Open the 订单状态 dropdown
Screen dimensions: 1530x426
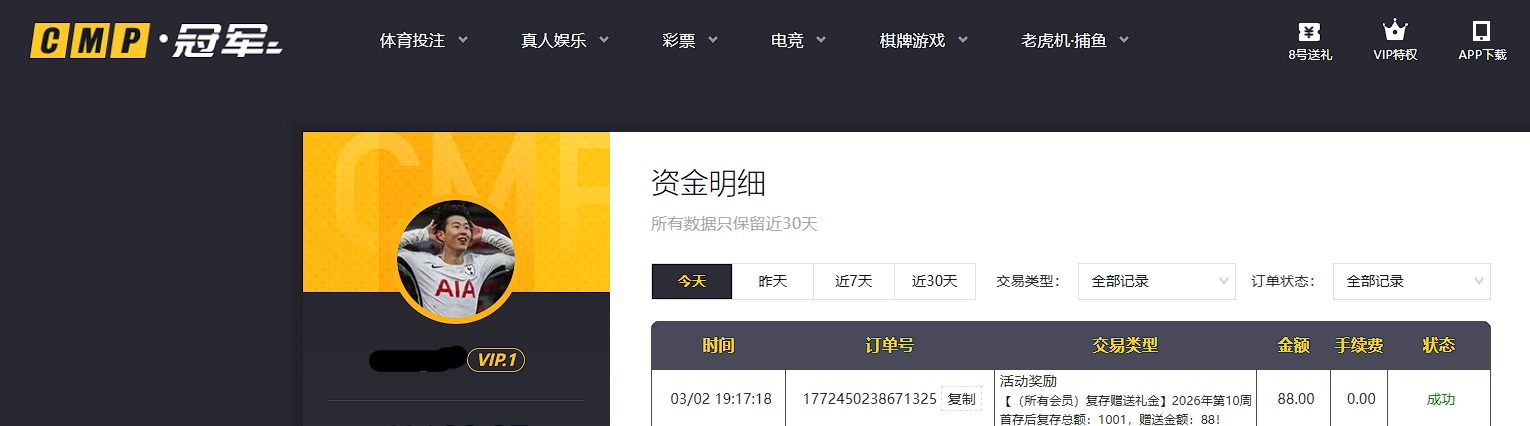1411,282
